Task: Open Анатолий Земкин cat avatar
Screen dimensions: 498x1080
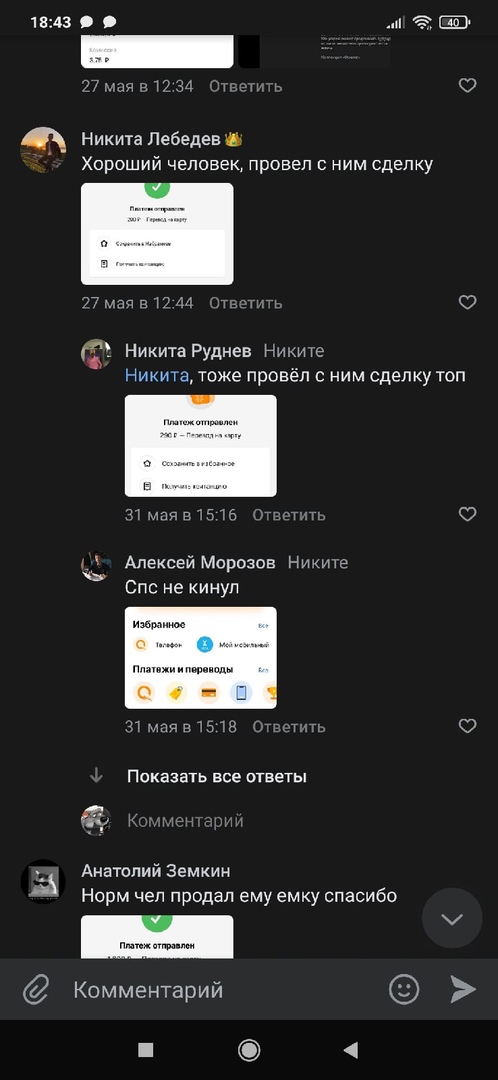Action: [x=43, y=882]
